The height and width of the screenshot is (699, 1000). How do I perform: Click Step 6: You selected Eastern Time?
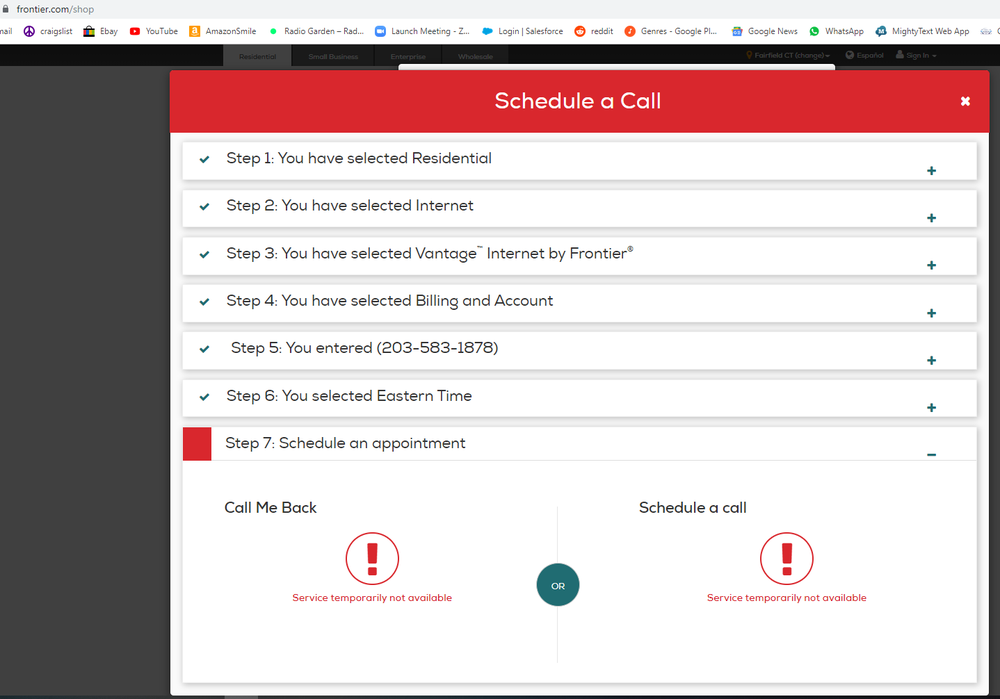click(349, 395)
